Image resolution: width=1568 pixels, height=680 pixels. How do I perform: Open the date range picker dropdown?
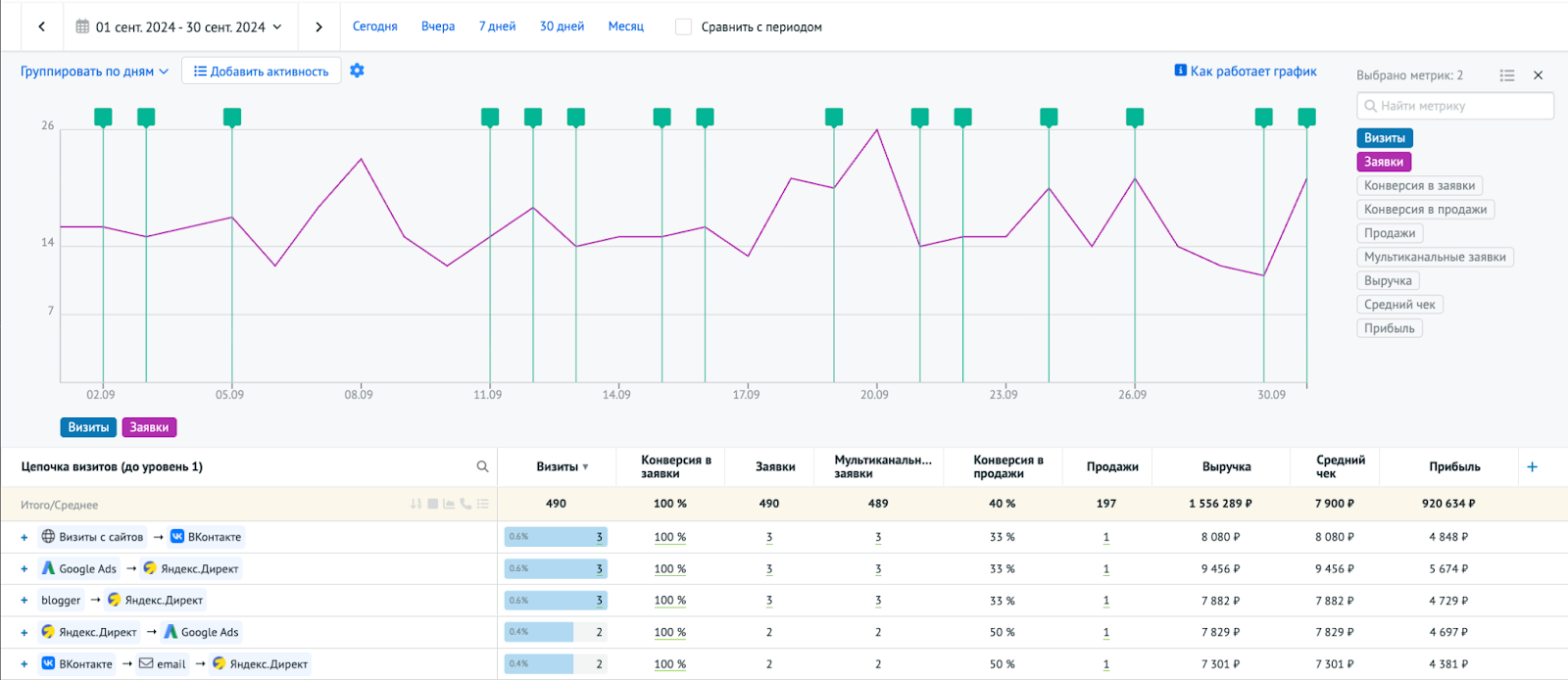[x=179, y=27]
